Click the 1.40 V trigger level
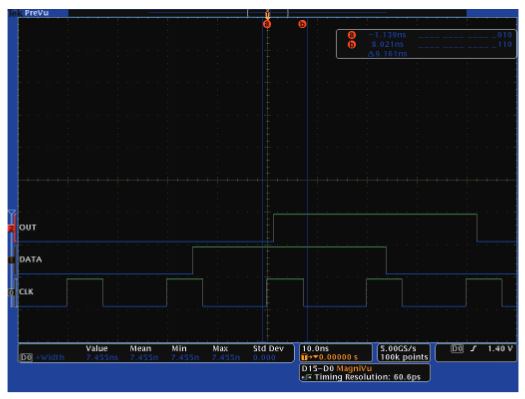525x399 pixels. coord(500,349)
